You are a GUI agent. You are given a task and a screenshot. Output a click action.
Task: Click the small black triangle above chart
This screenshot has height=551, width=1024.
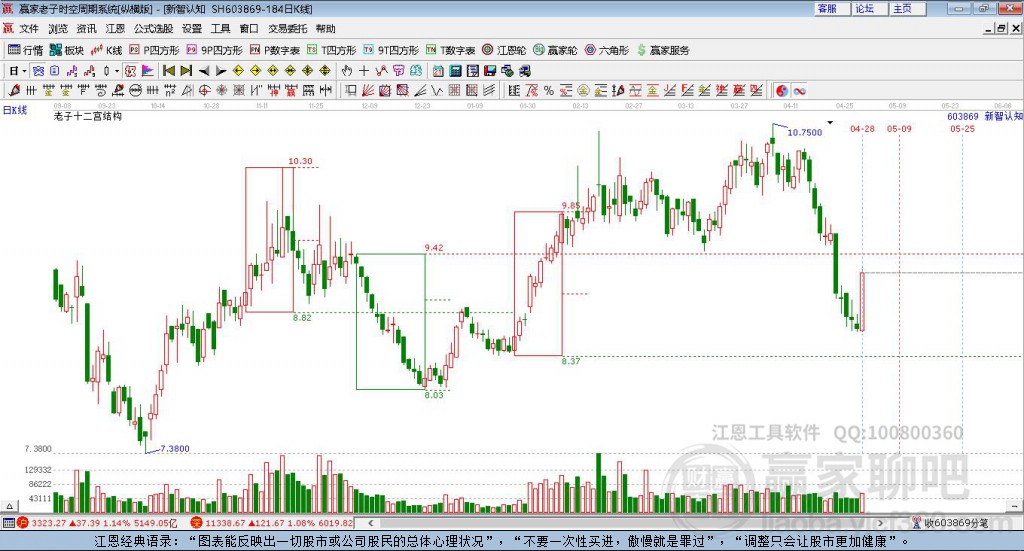830,122
